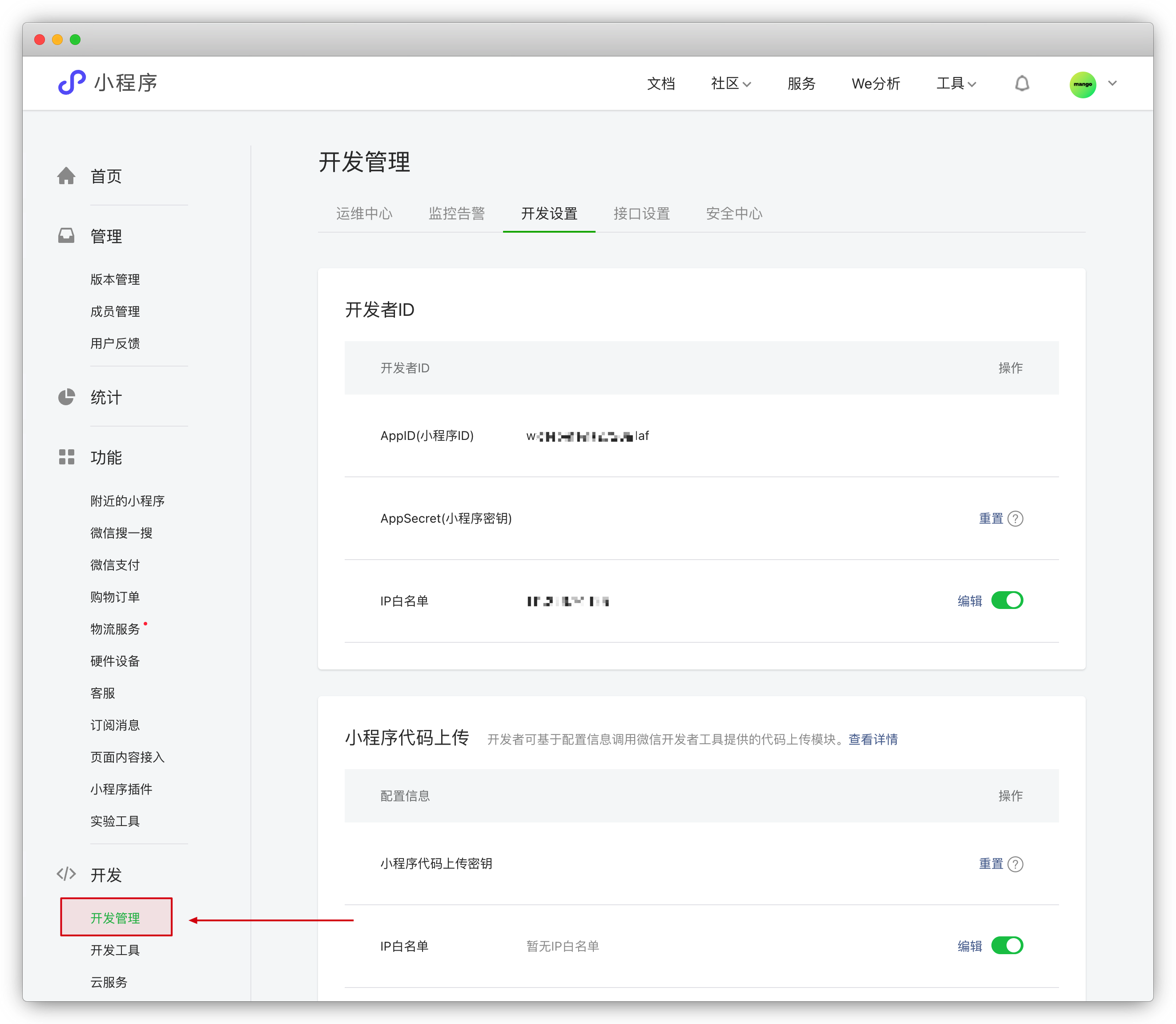Image resolution: width=1176 pixels, height=1024 pixels.
Task: Select 管理 section heading
Action: coord(106,236)
